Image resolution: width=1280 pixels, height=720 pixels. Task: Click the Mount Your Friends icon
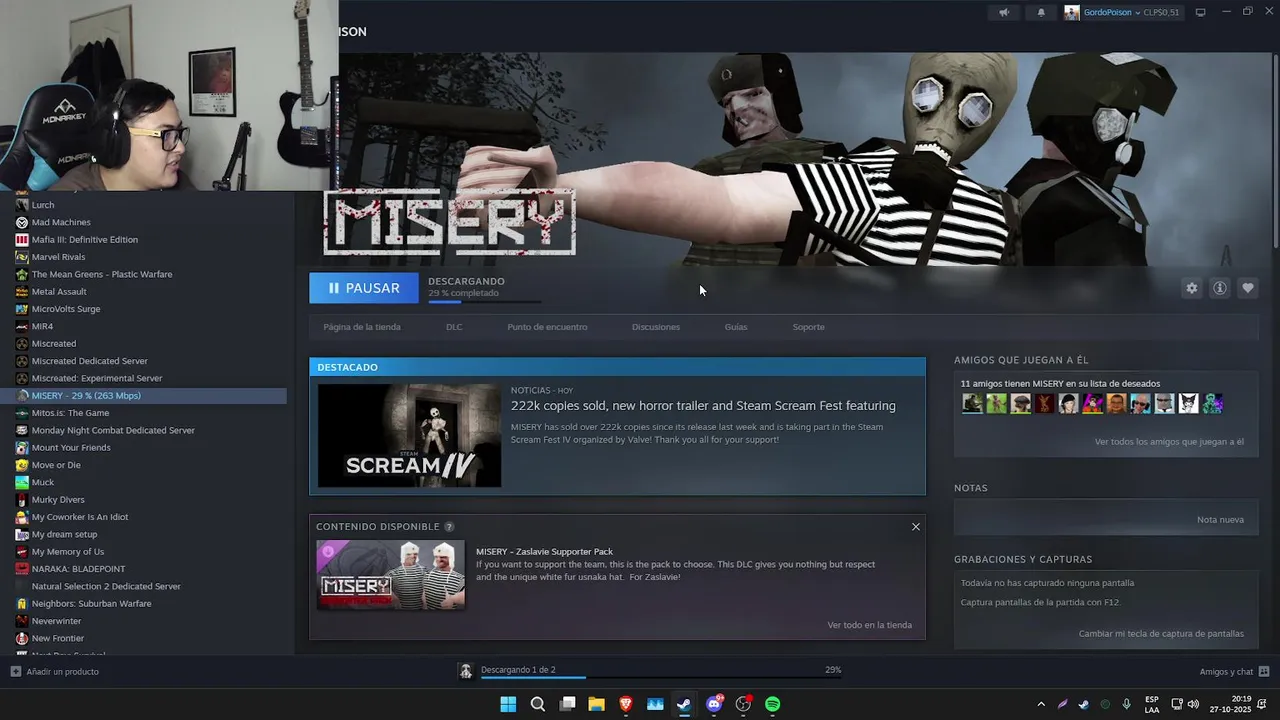pyautogui.click(x=22, y=448)
